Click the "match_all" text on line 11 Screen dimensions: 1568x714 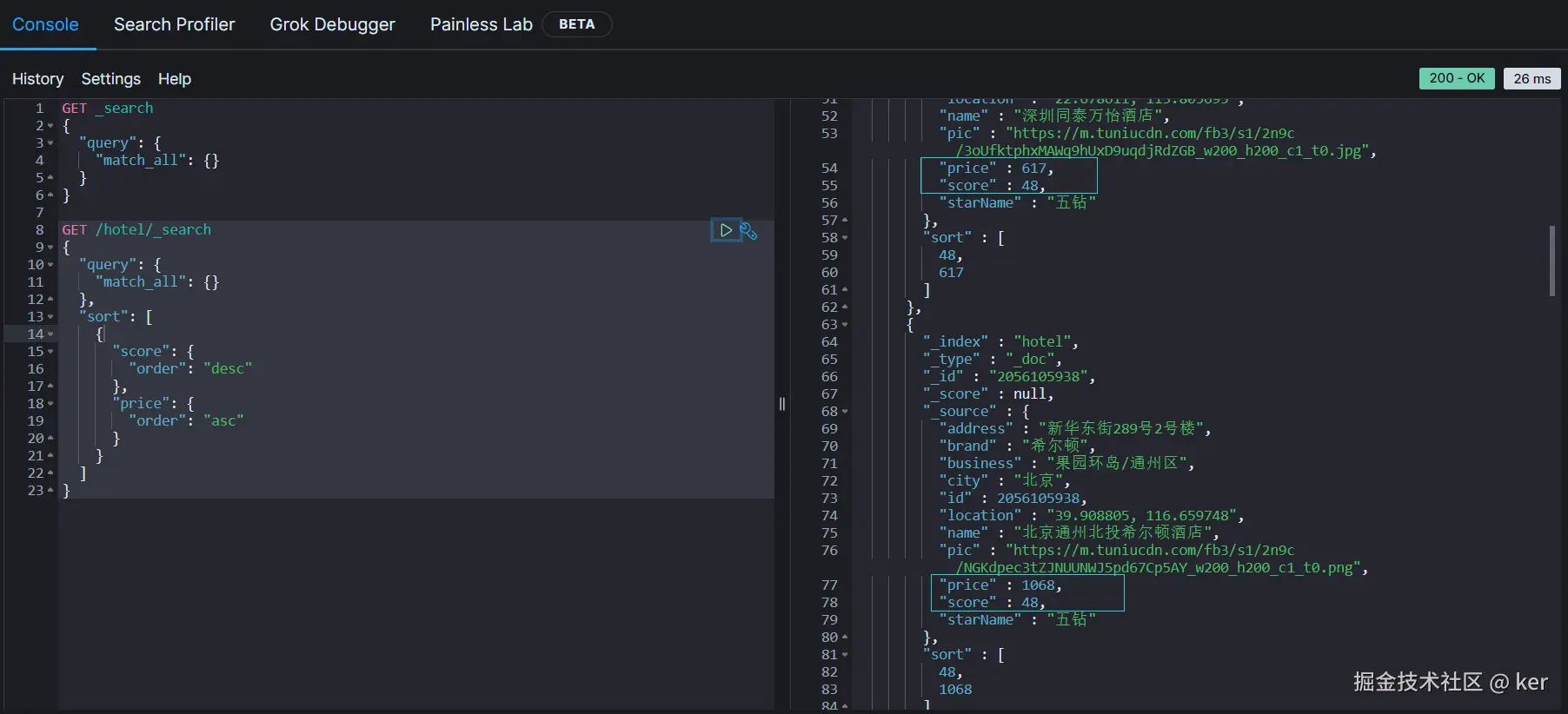coord(141,282)
